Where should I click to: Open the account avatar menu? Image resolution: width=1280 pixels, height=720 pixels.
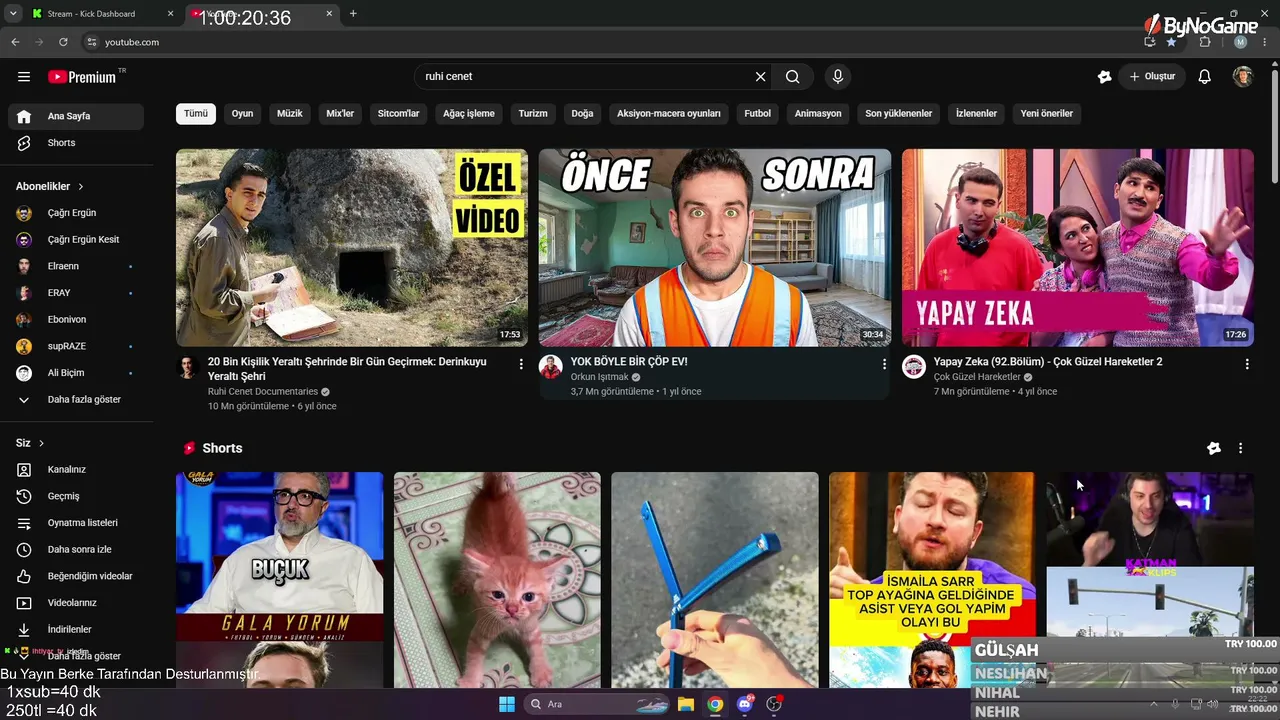(1243, 77)
